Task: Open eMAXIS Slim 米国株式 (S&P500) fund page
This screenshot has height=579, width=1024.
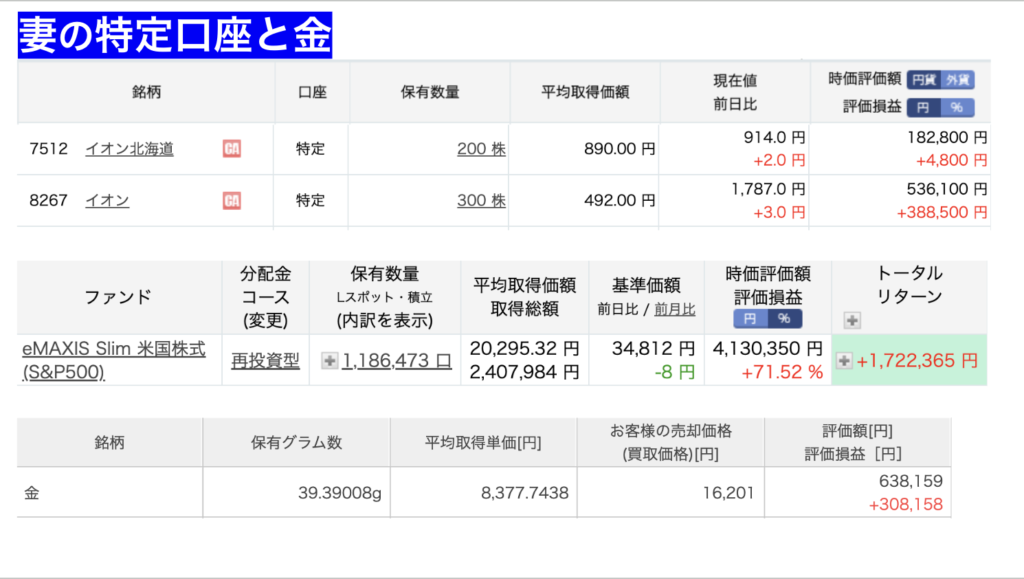Action: [x=113, y=360]
